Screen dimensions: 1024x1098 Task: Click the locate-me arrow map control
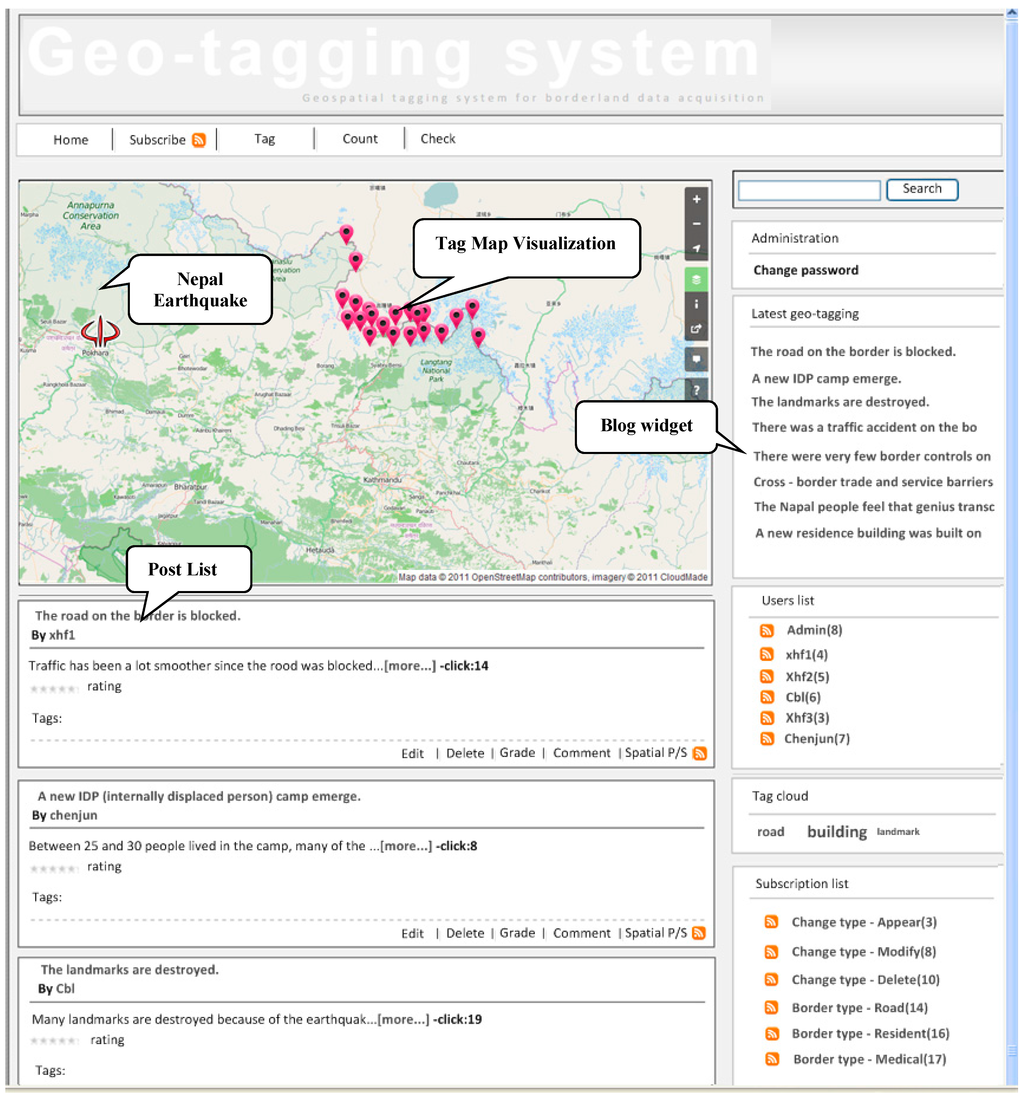[697, 249]
